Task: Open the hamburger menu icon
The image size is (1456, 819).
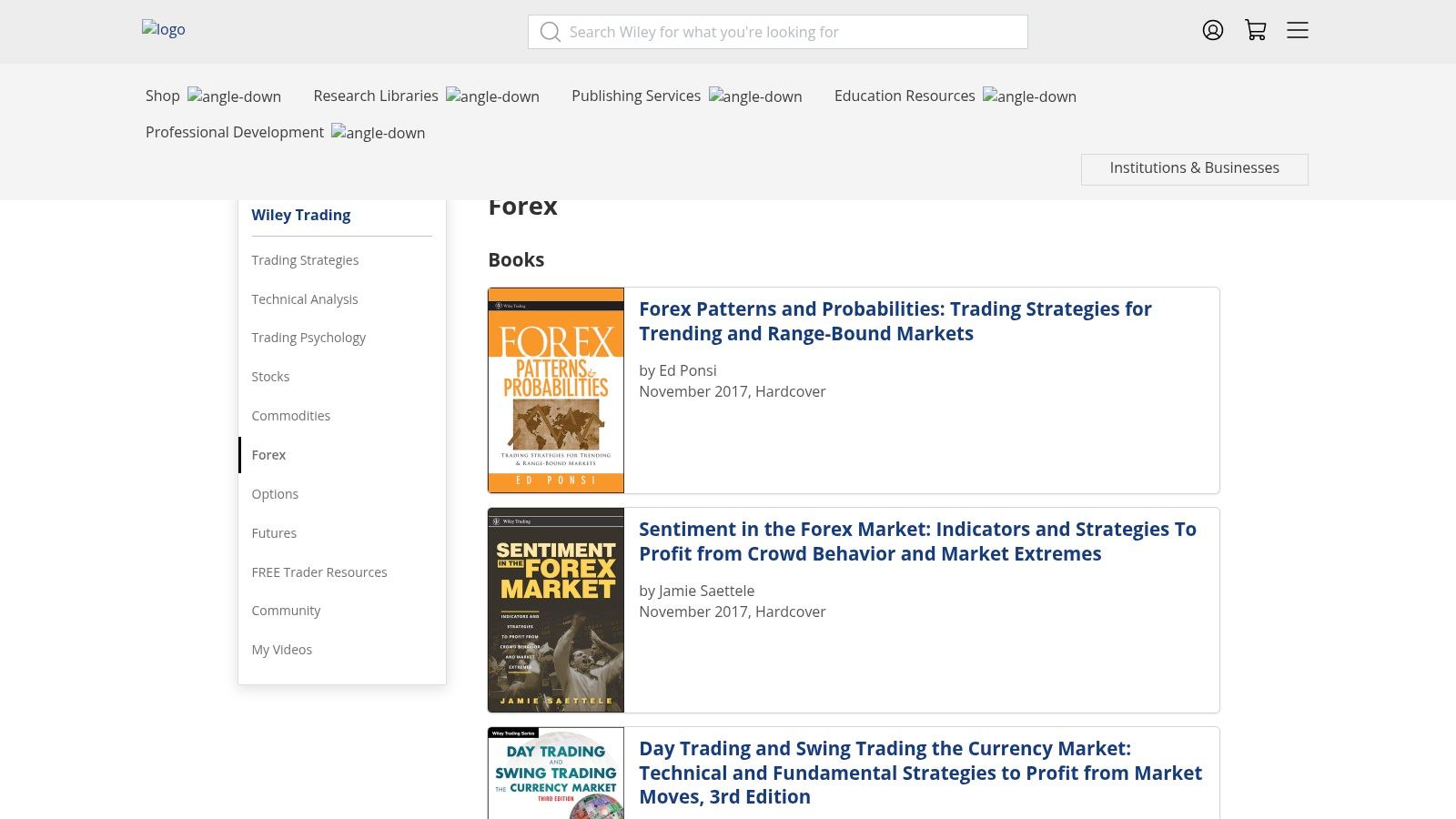Action: coord(1298,30)
